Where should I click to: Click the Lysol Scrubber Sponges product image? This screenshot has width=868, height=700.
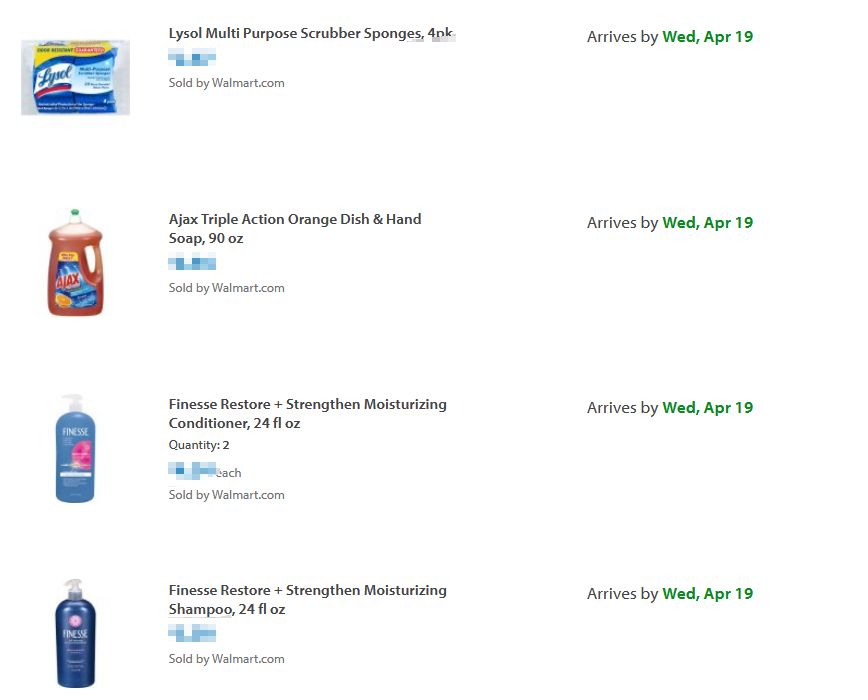[x=75, y=77]
